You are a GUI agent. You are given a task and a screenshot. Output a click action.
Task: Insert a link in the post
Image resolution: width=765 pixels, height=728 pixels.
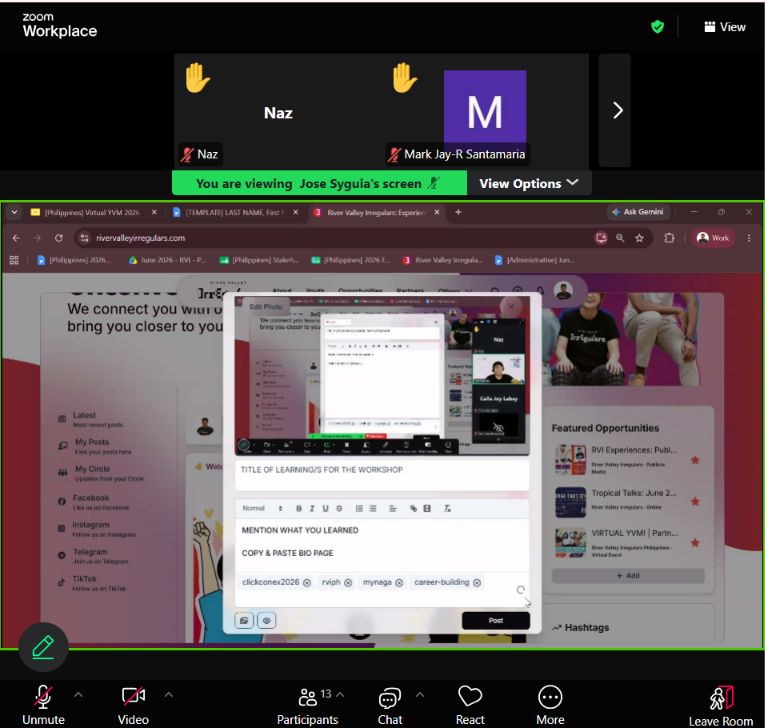pos(413,508)
